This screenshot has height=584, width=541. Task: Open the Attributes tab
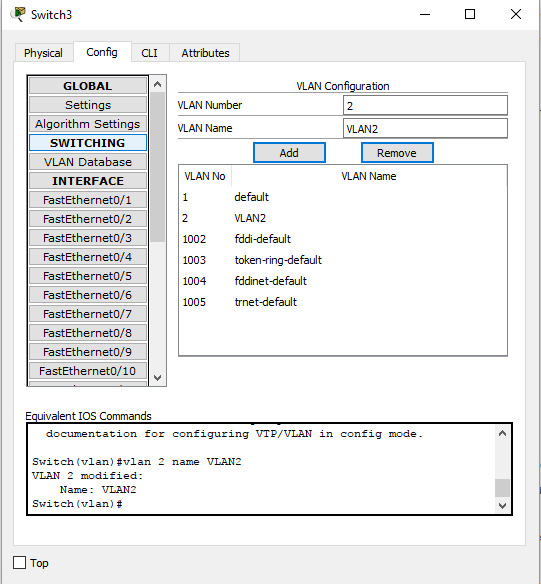[x=205, y=53]
